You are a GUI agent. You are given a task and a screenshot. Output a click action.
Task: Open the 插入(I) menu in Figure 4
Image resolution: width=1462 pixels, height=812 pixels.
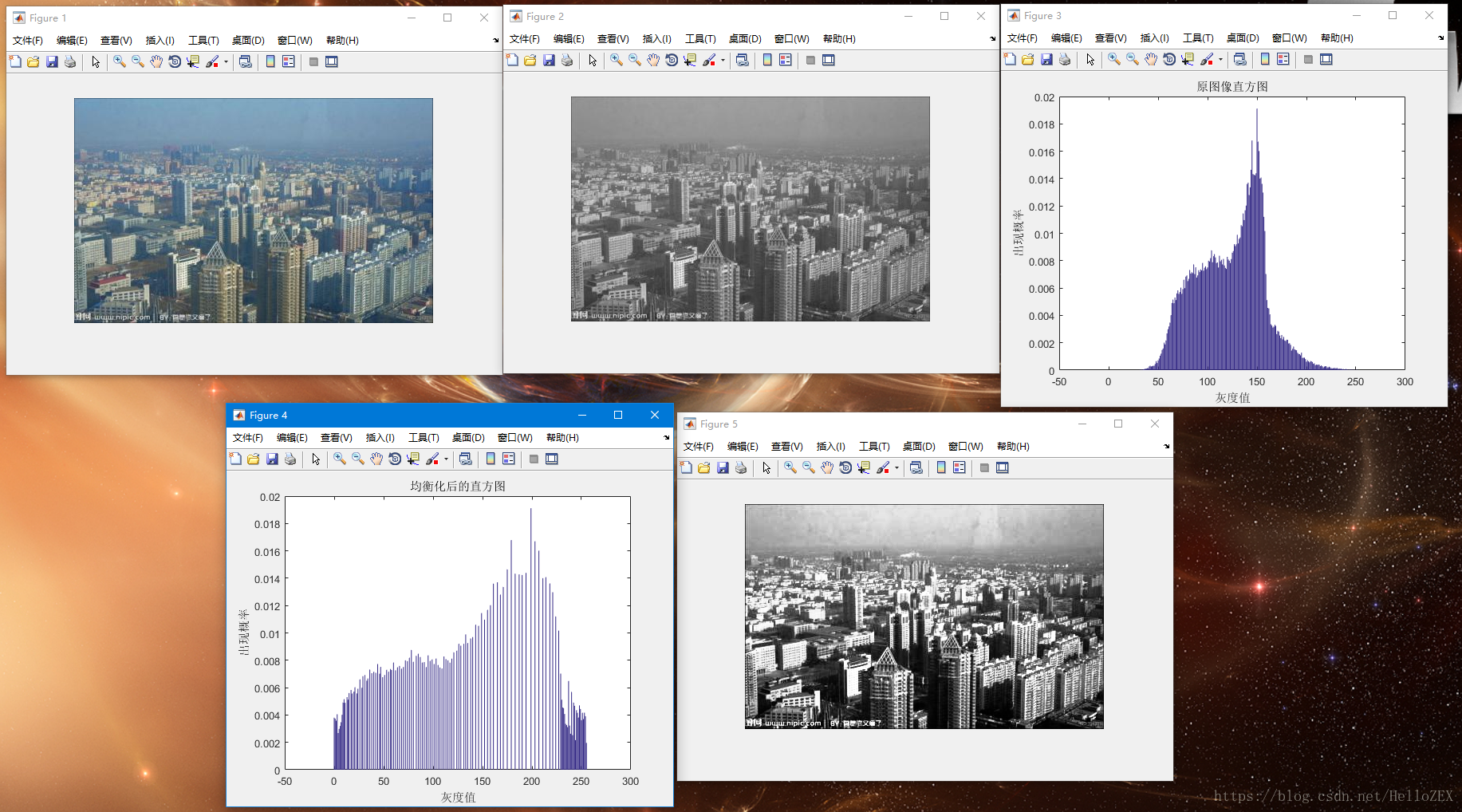point(380,438)
